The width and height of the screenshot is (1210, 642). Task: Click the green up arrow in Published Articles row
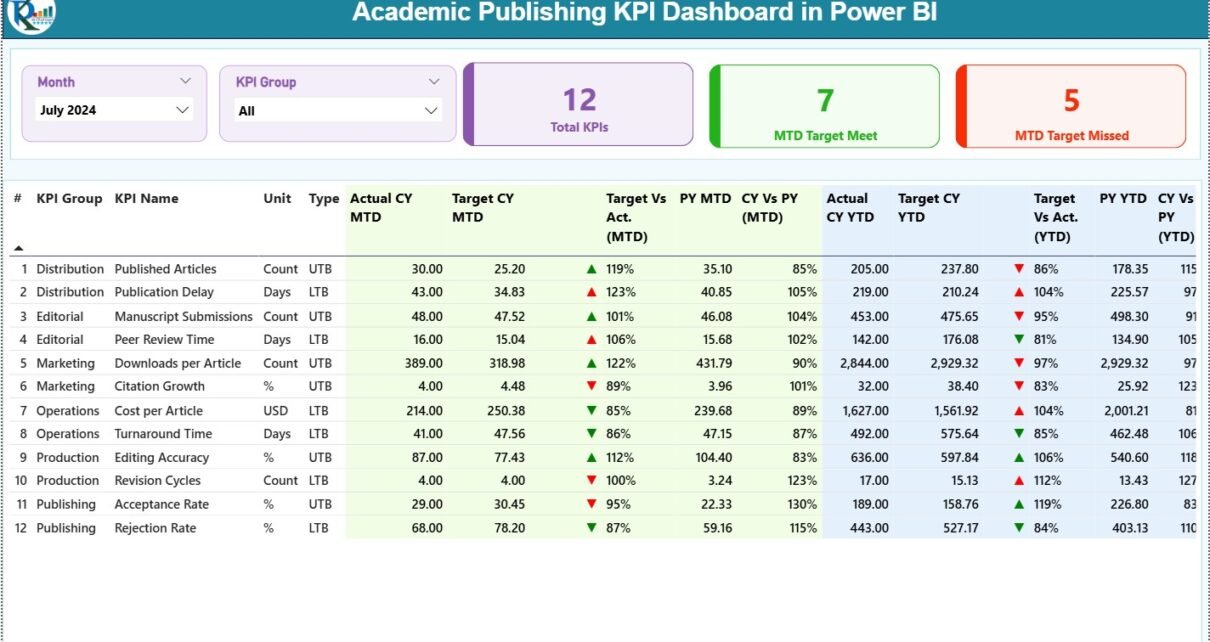click(592, 269)
